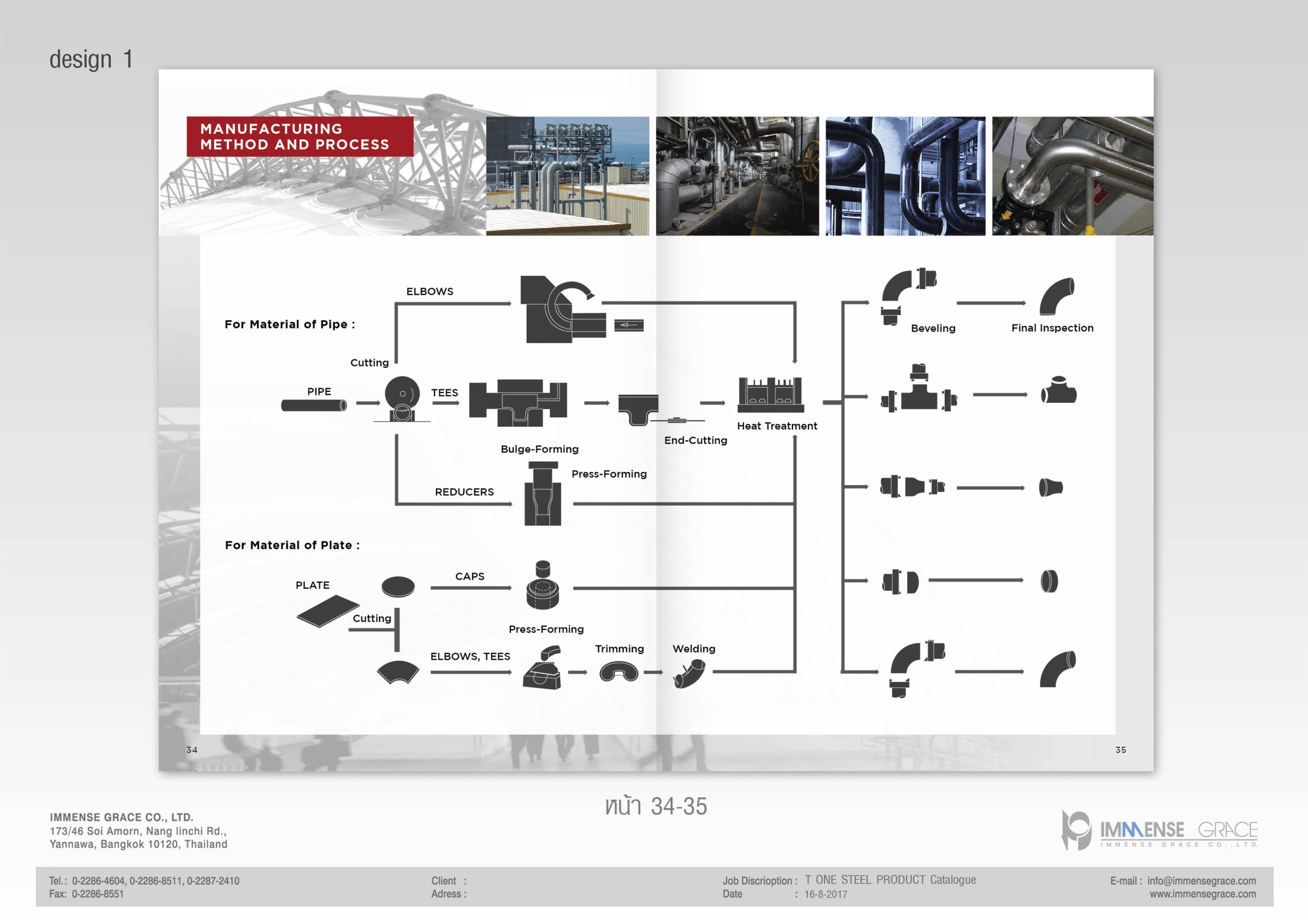
Task: Click the red Manufacturing Method and Process banner
Action: [x=299, y=137]
